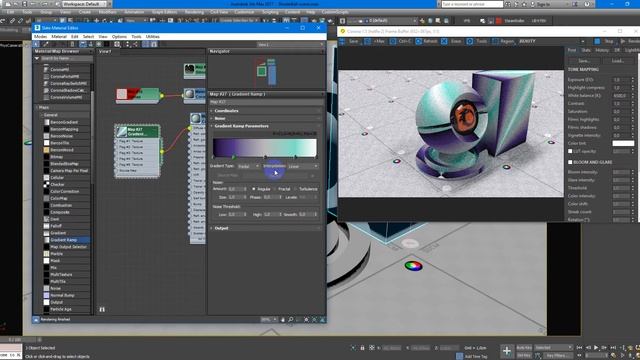Click the large plus button near time controls

click(507, 351)
